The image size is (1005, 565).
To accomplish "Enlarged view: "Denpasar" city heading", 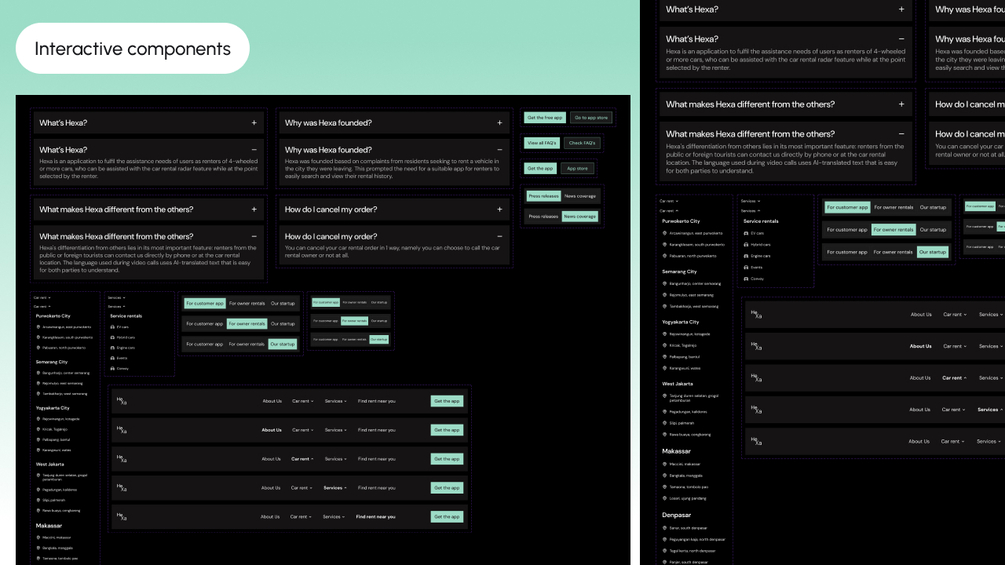I will [676, 515].
